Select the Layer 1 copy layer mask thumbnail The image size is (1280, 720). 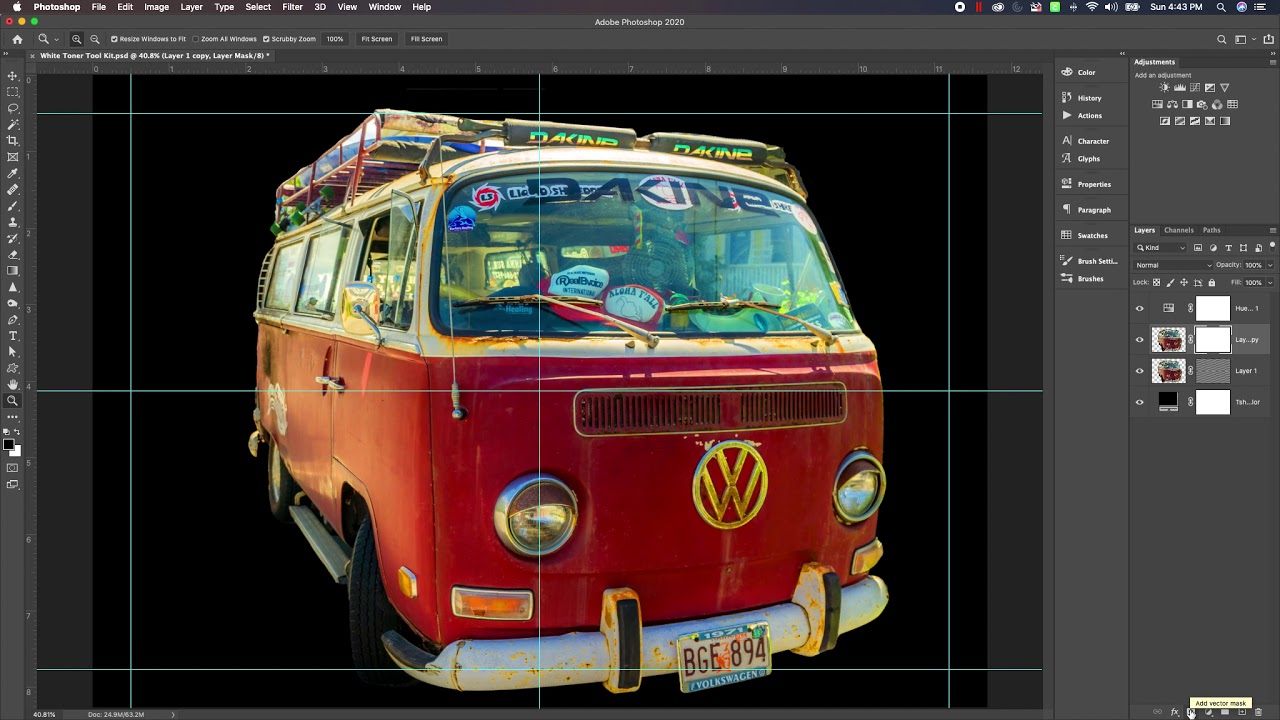tap(1213, 340)
